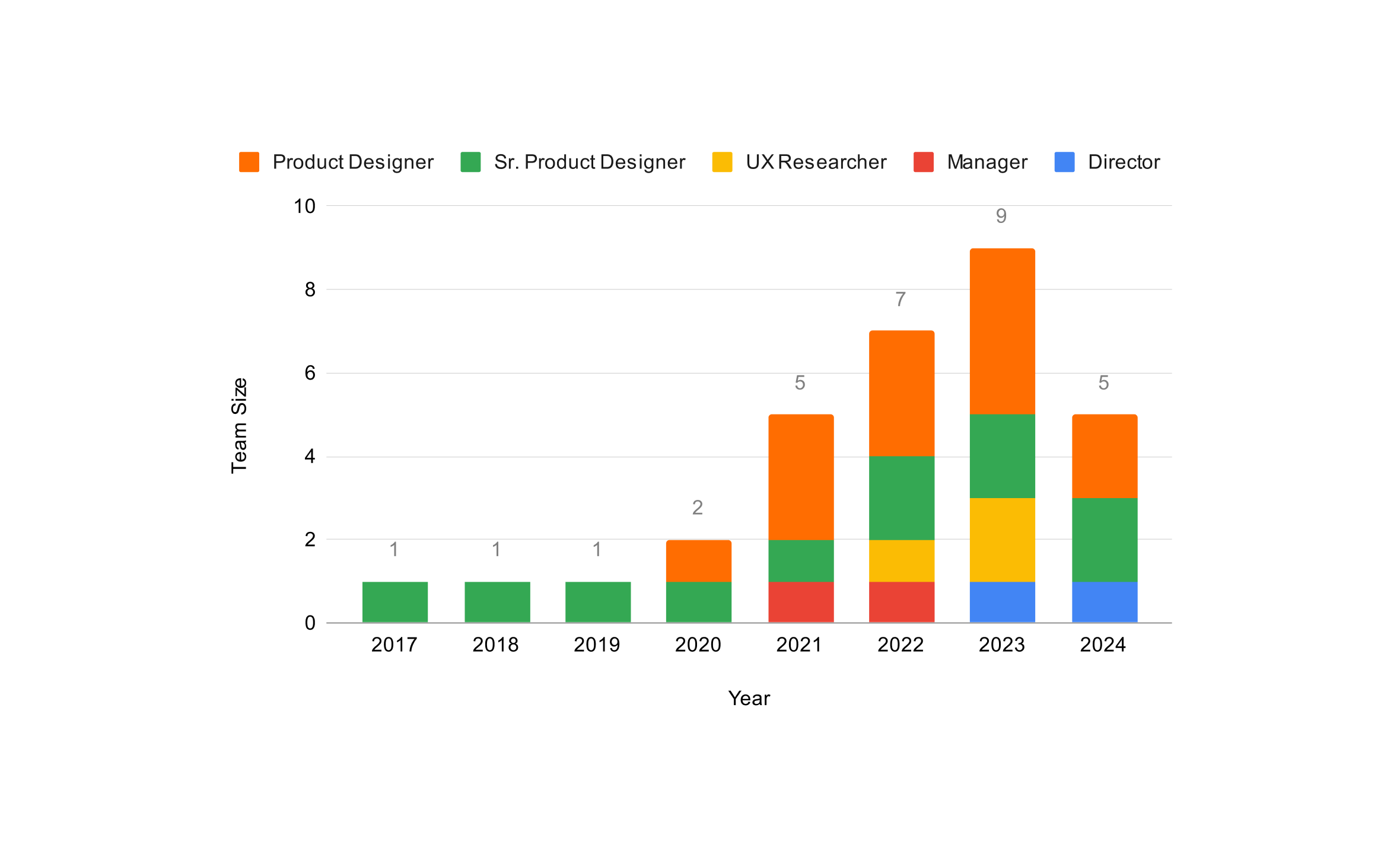1400x861 pixels.
Task: Click the green segment of 2024 bar
Action: point(1105,540)
